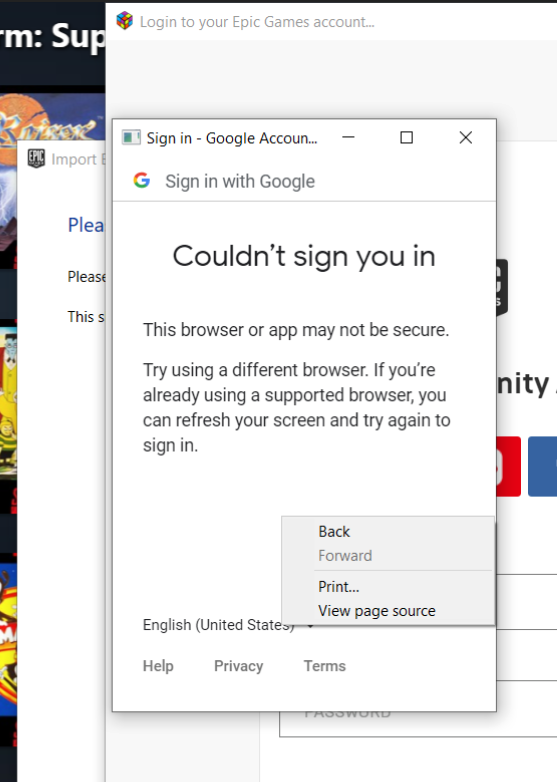The height and width of the screenshot is (782, 557).
Task: Click the Google G logo
Action: pyautogui.click(x=142, y=180)
